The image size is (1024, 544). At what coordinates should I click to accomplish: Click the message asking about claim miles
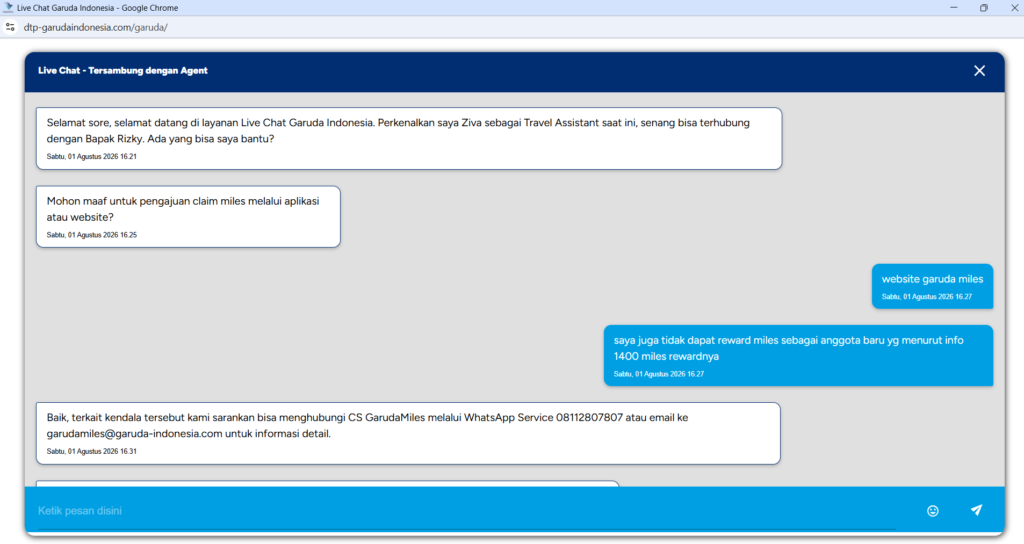188,217
